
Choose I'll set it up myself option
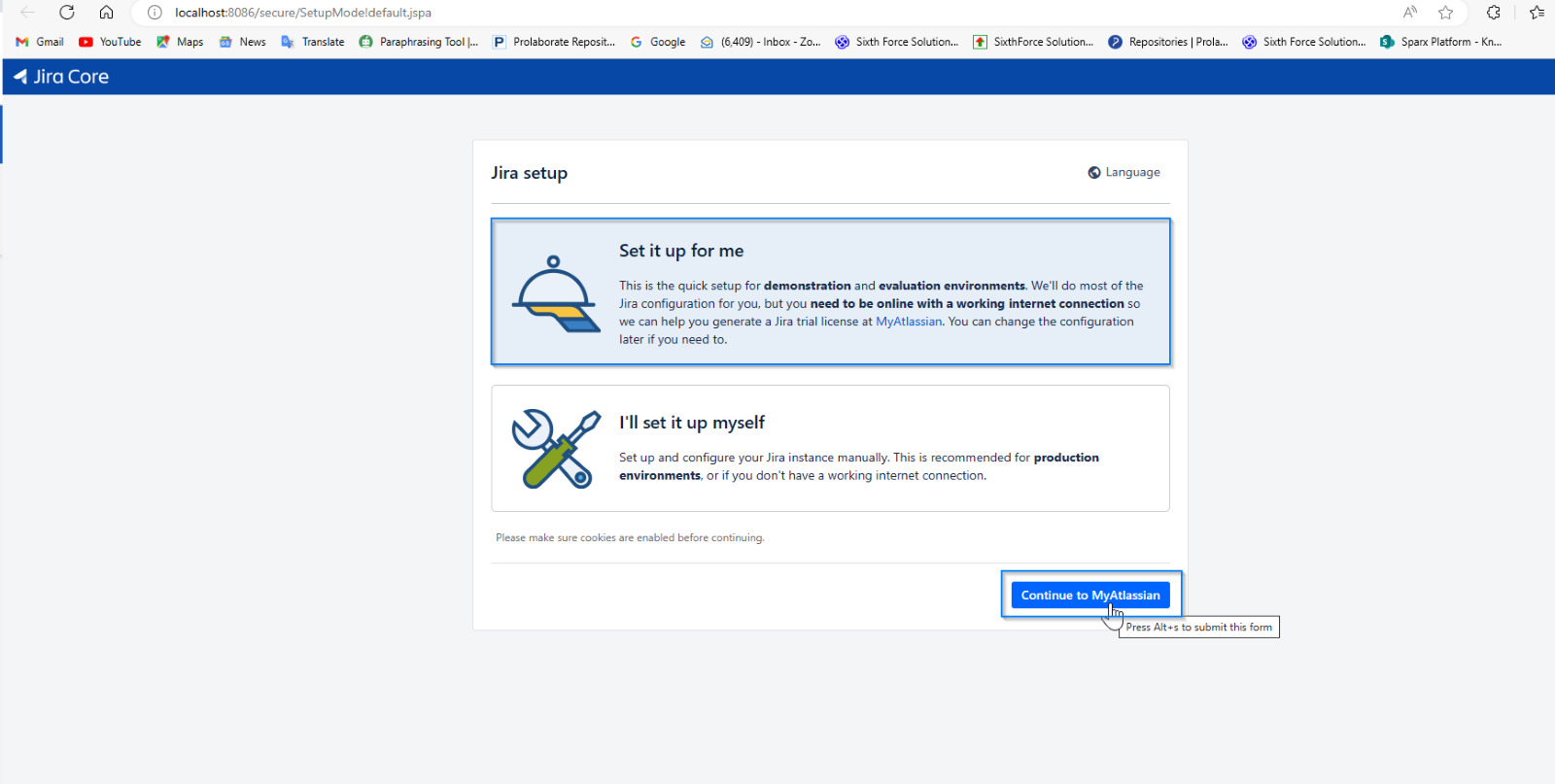[x=830, y=448]
